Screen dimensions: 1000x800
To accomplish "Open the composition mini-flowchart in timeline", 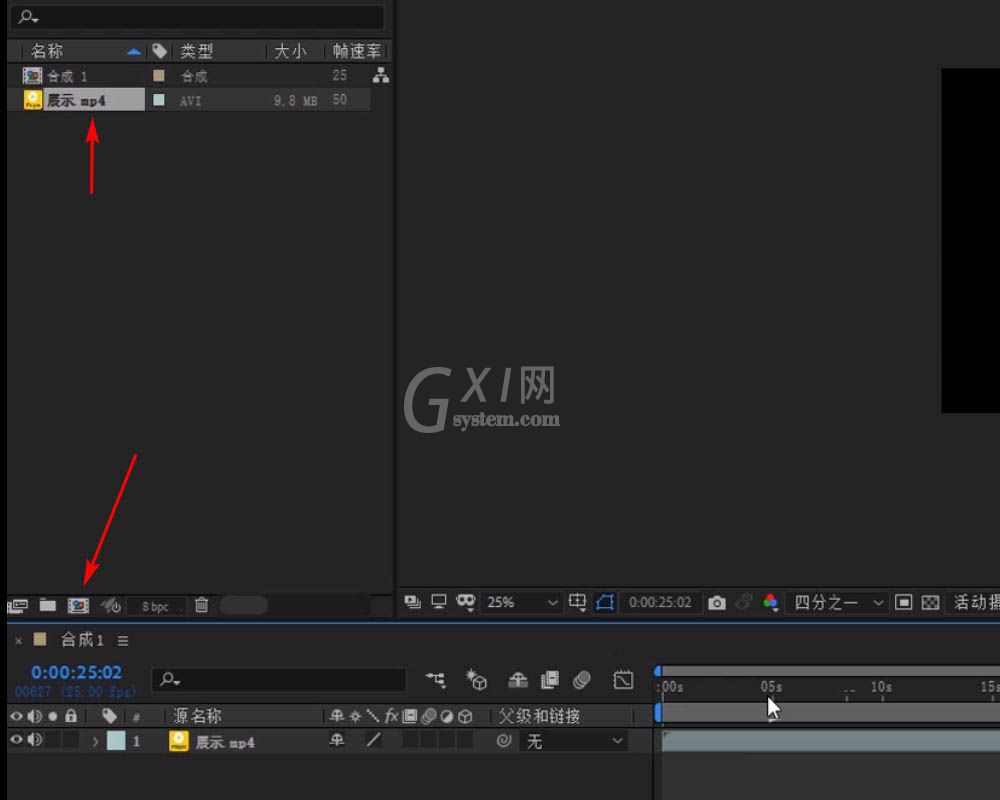I will (x=436, y=680).
